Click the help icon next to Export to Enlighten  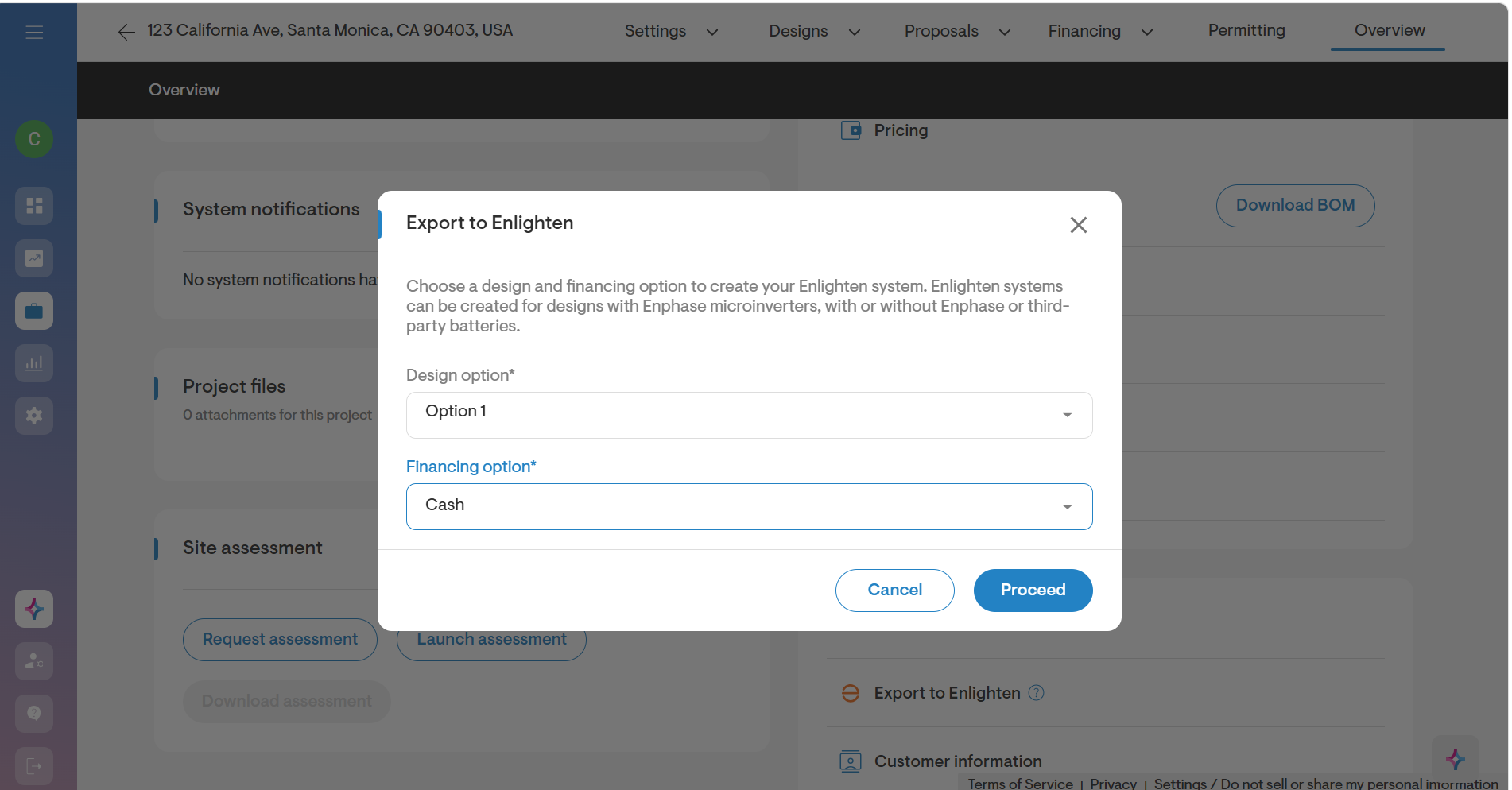pyautogui.click(x=1036, y=693)
